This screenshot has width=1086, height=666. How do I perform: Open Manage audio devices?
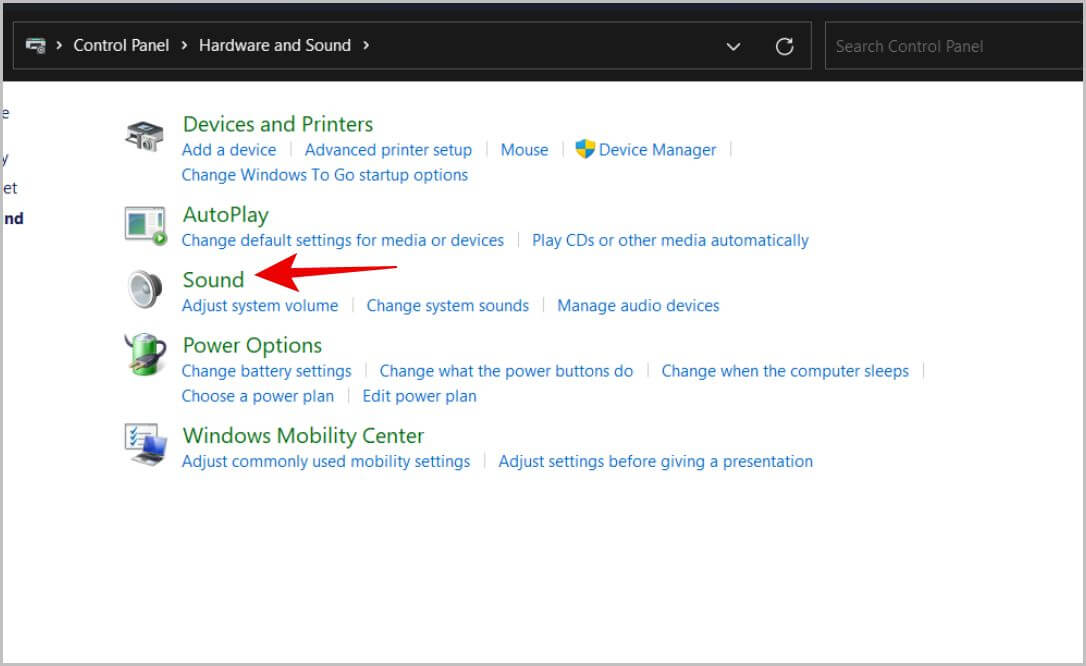pos(638,305)
